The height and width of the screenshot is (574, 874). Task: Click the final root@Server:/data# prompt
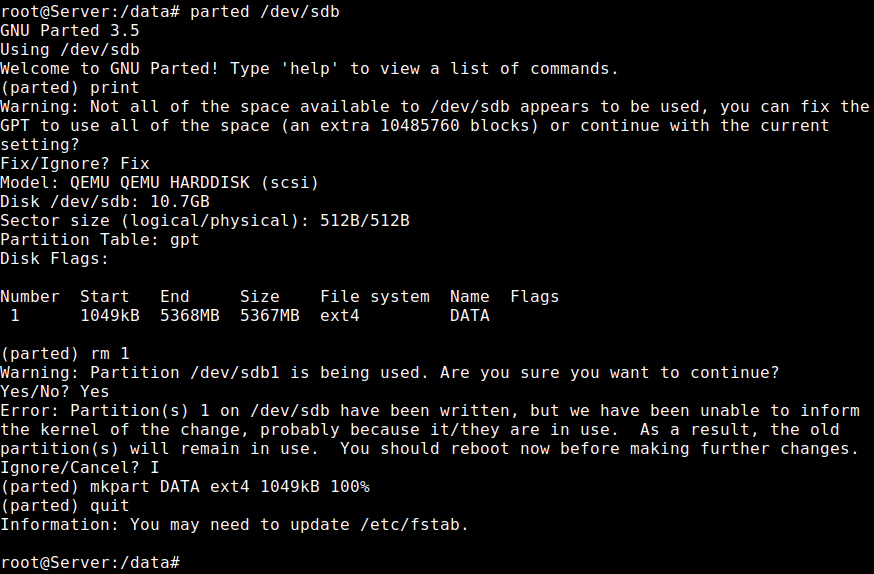click(x=90, y=562)
